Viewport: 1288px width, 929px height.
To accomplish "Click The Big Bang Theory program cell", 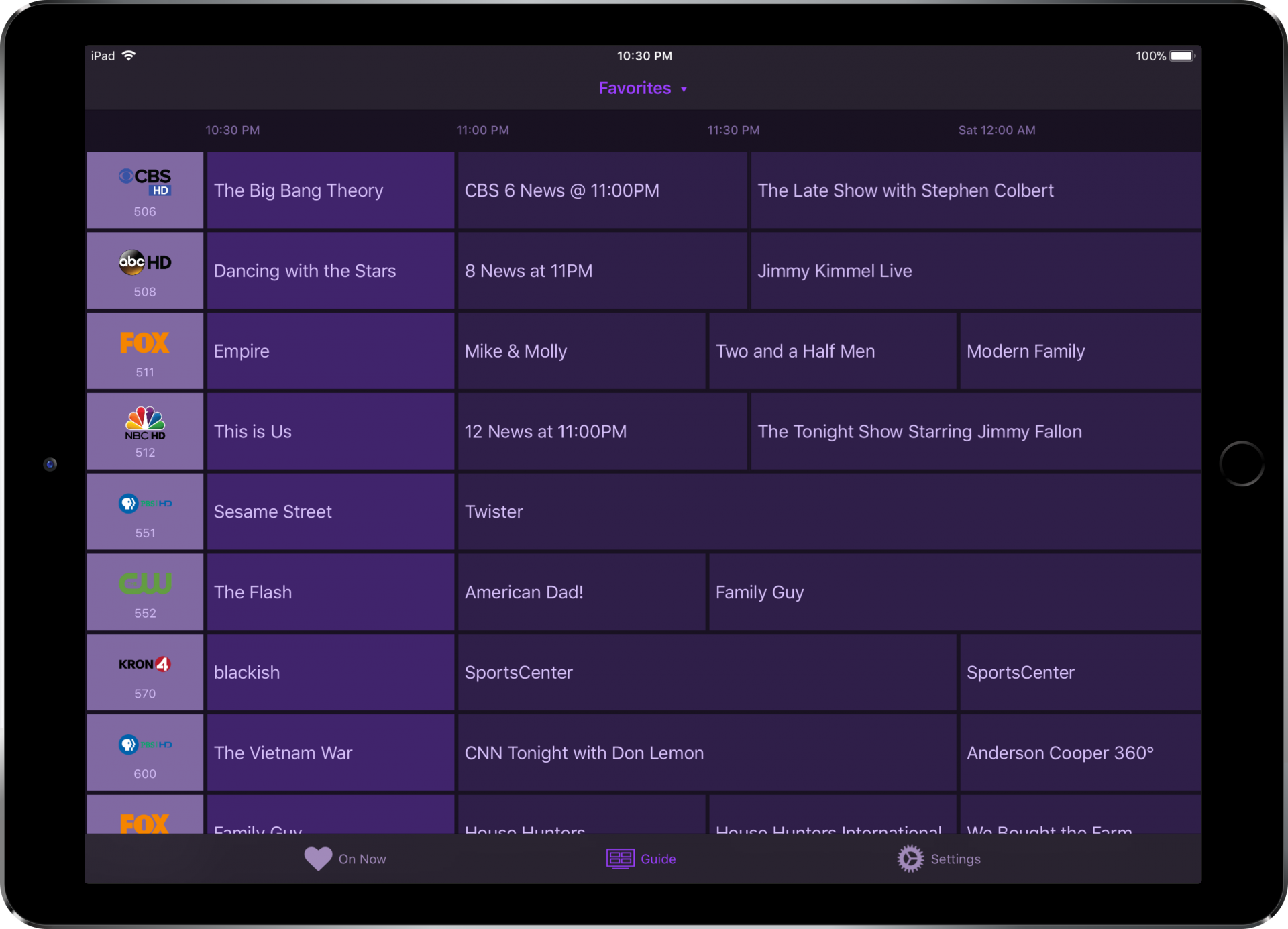I will click(327, 189).
